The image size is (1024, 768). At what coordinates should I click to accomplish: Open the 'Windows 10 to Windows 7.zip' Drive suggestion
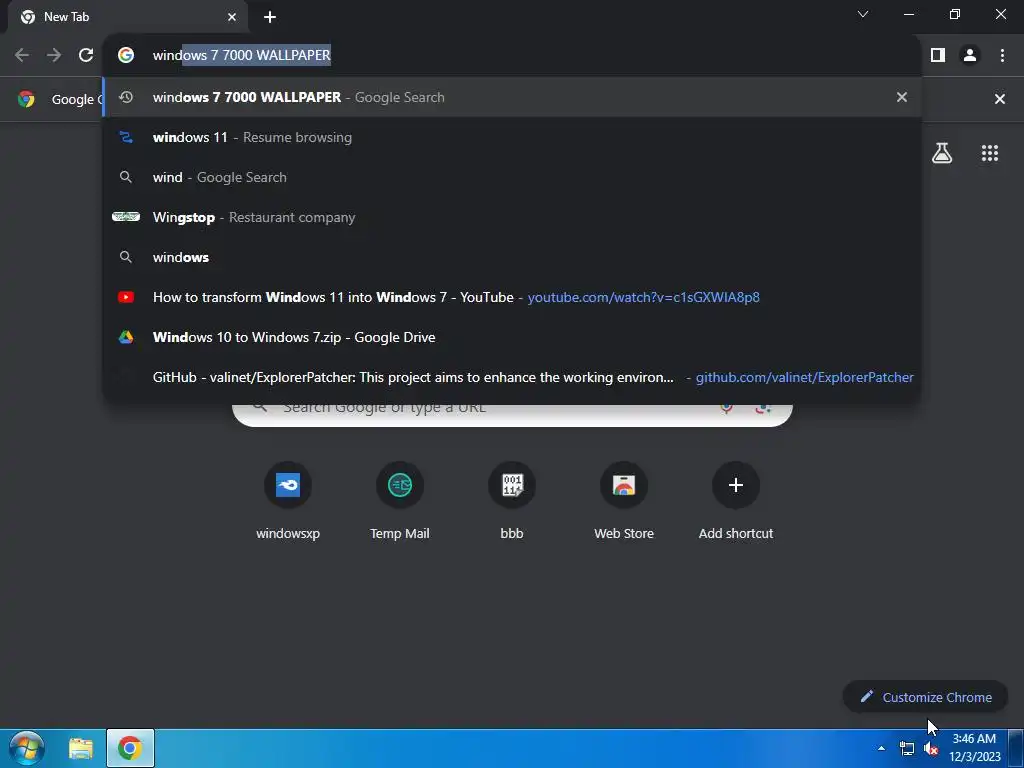click(x=513, y=337)
